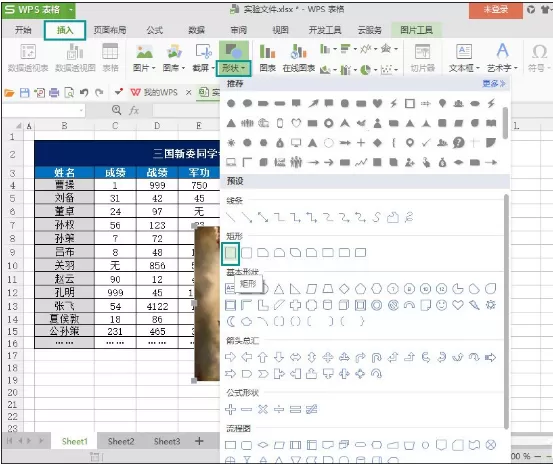This screenshot has height=464, width=553.
Task: Switch to the 插入 tab
Action: point(65,30)
